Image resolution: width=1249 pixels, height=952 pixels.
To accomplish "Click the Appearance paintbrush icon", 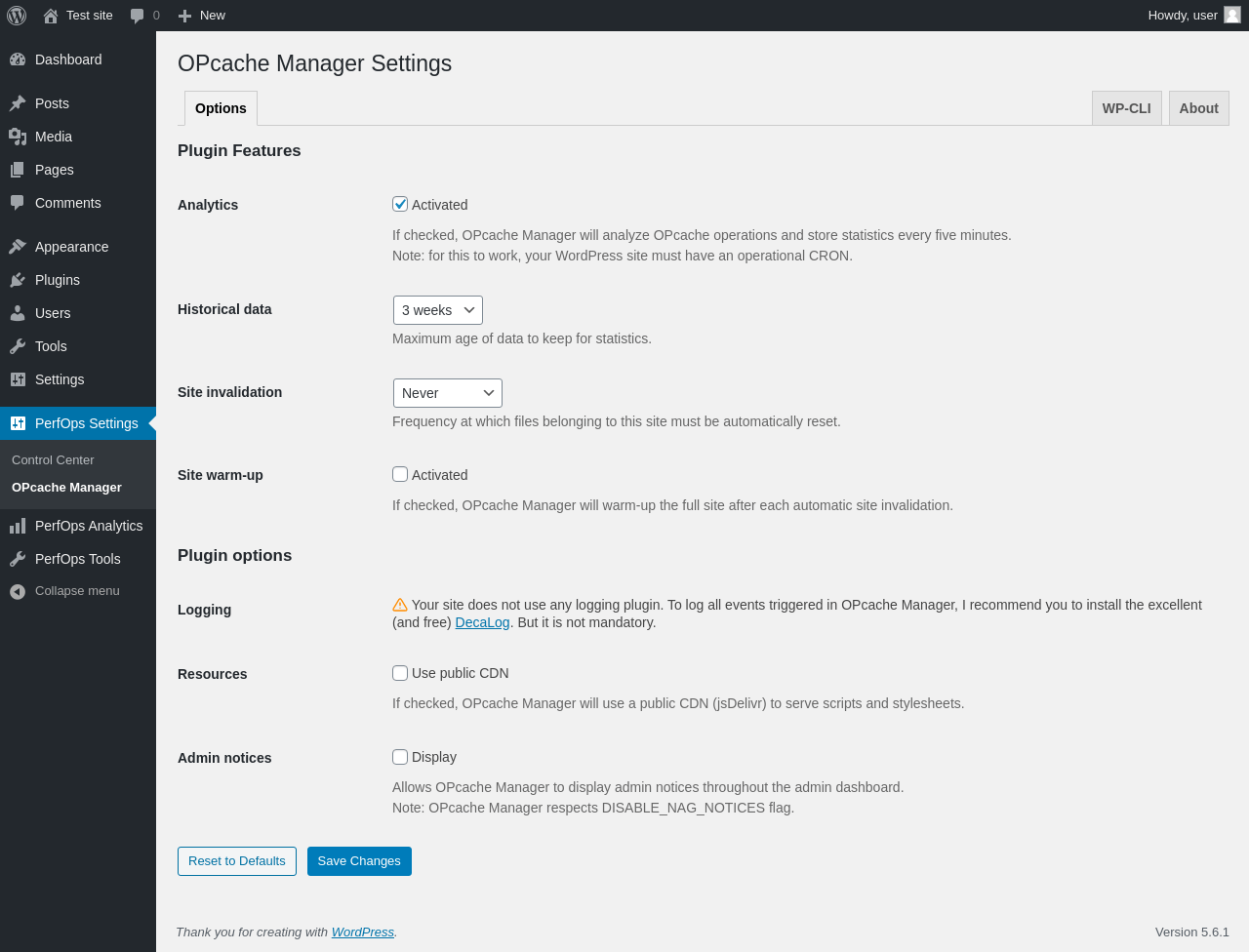I will [18, 247].
